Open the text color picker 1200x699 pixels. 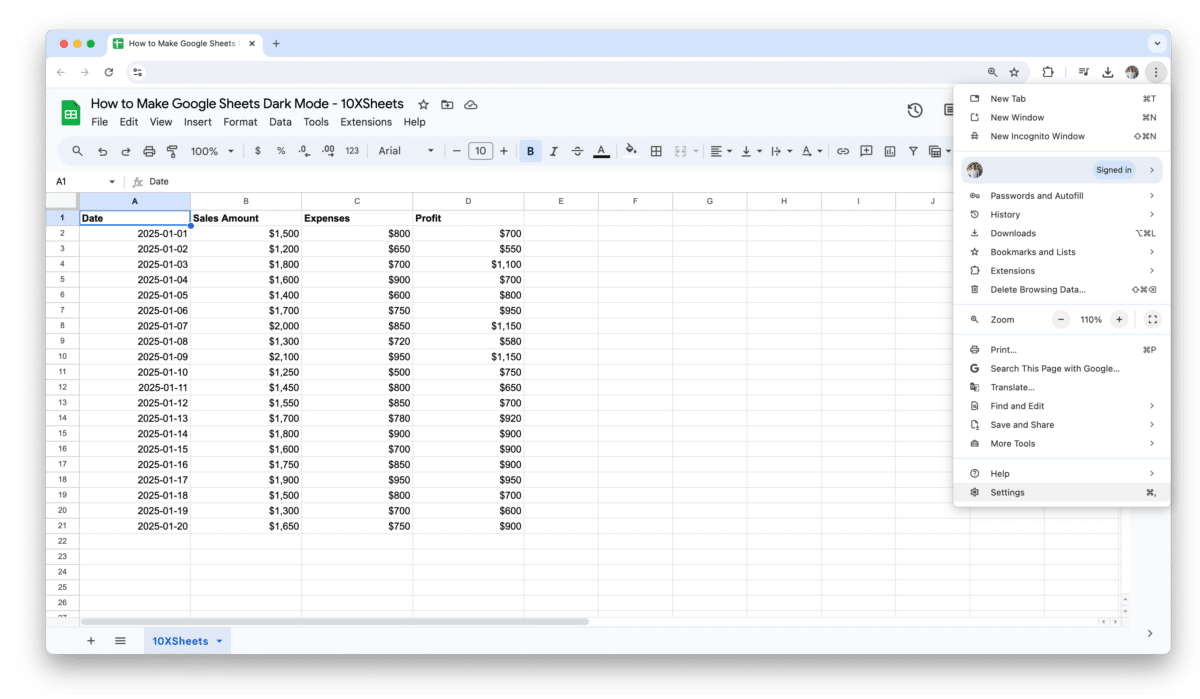point(600,151)
